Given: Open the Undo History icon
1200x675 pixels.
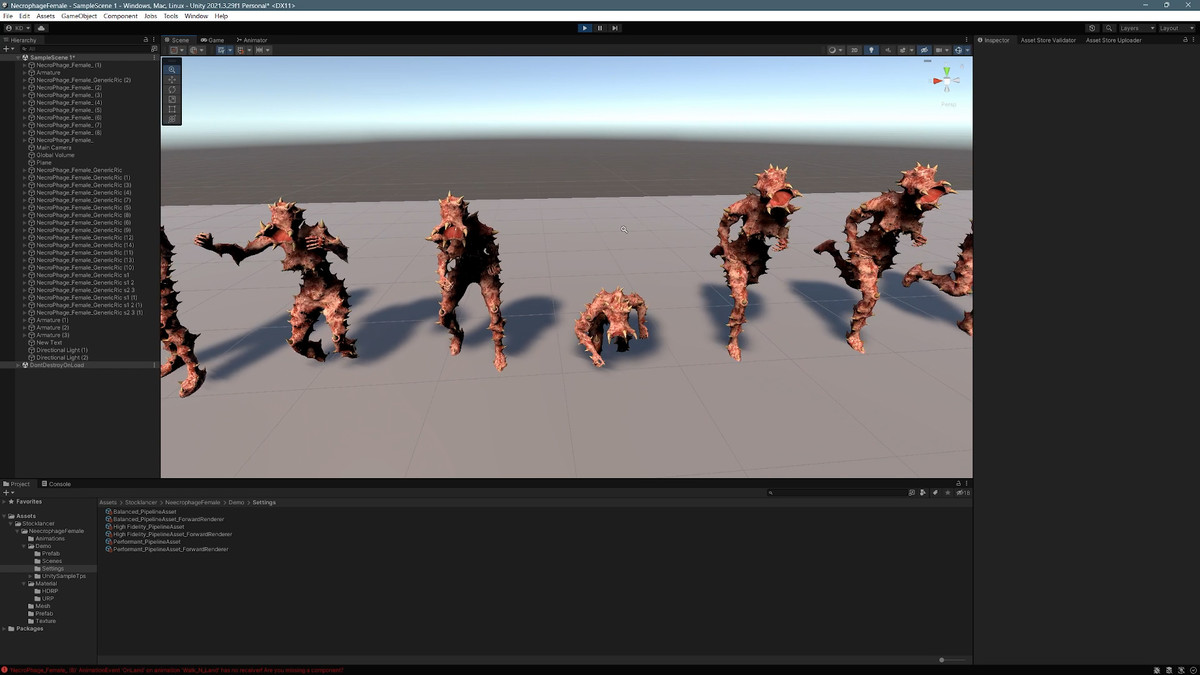Looking at the screenshot, I should tap(1092, 28).
